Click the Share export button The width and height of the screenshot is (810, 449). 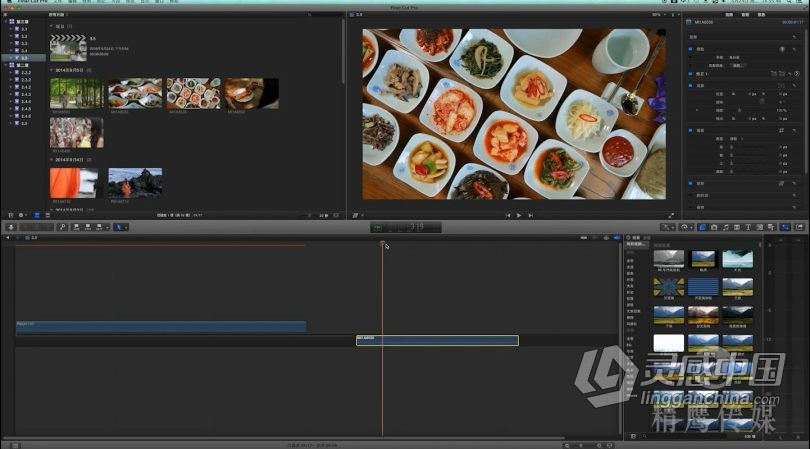[800, 227]
